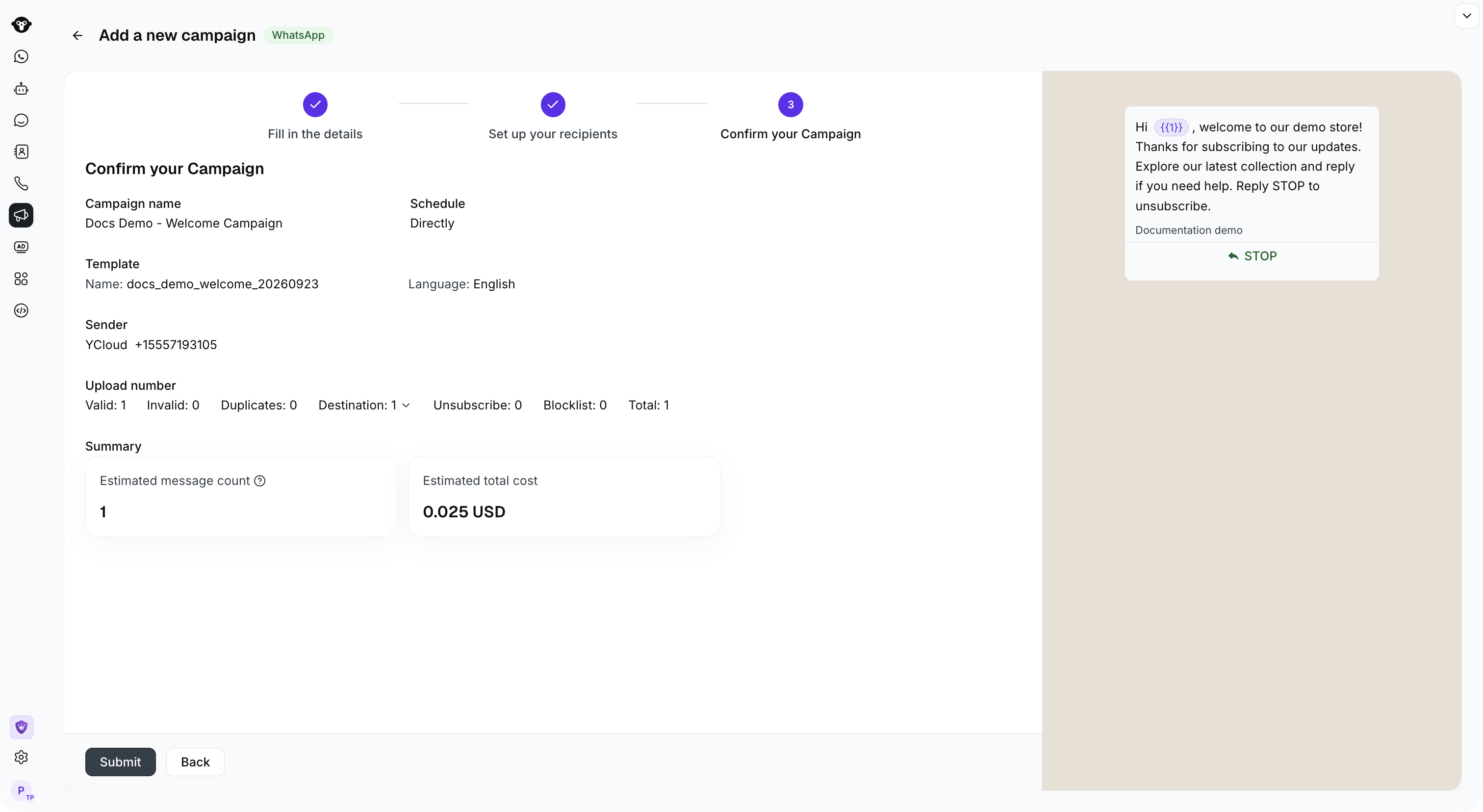
Task: Click the 0.025 USD estimated cost value
Action: point(464,511)
